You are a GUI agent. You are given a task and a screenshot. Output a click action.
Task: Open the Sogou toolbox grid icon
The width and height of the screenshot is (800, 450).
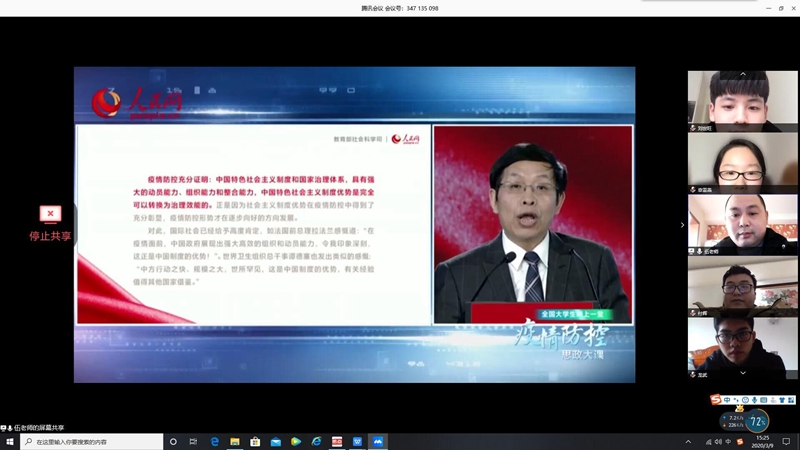(791, 400)
